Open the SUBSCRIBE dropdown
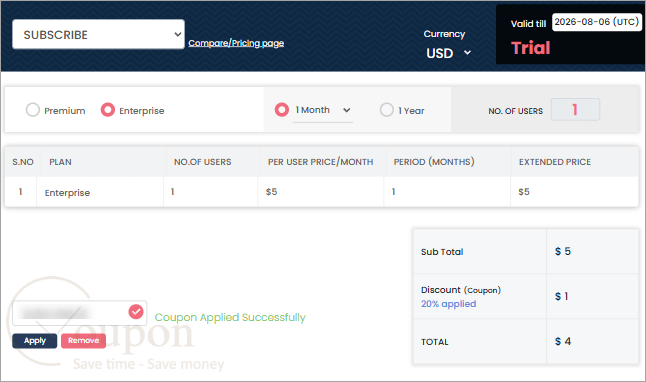The height and width of the screenshot is (382, 646). tap(98, 34)
